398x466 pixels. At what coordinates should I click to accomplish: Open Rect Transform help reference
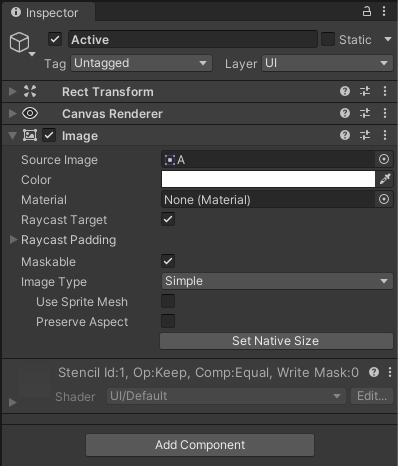[x=345, y=91]
